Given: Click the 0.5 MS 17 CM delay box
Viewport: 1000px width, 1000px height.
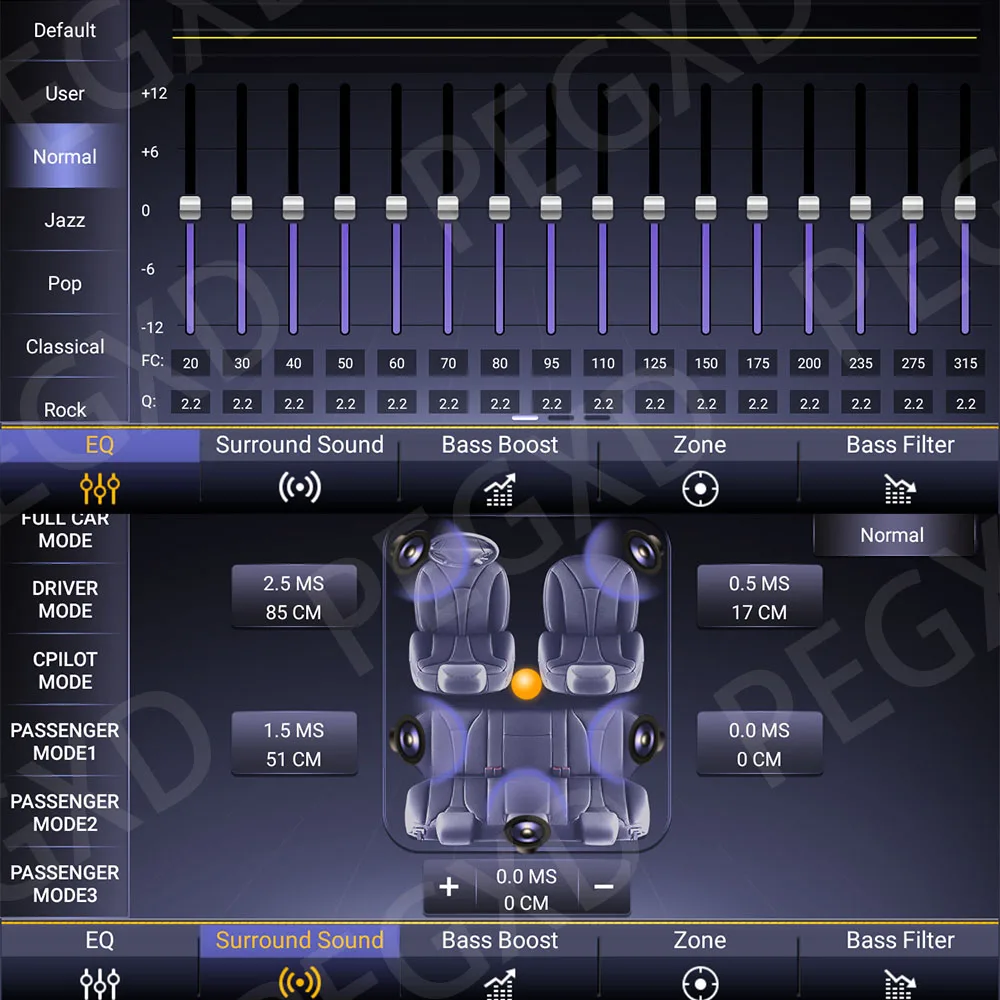Looking at the screenshot, I should [760, 597].
